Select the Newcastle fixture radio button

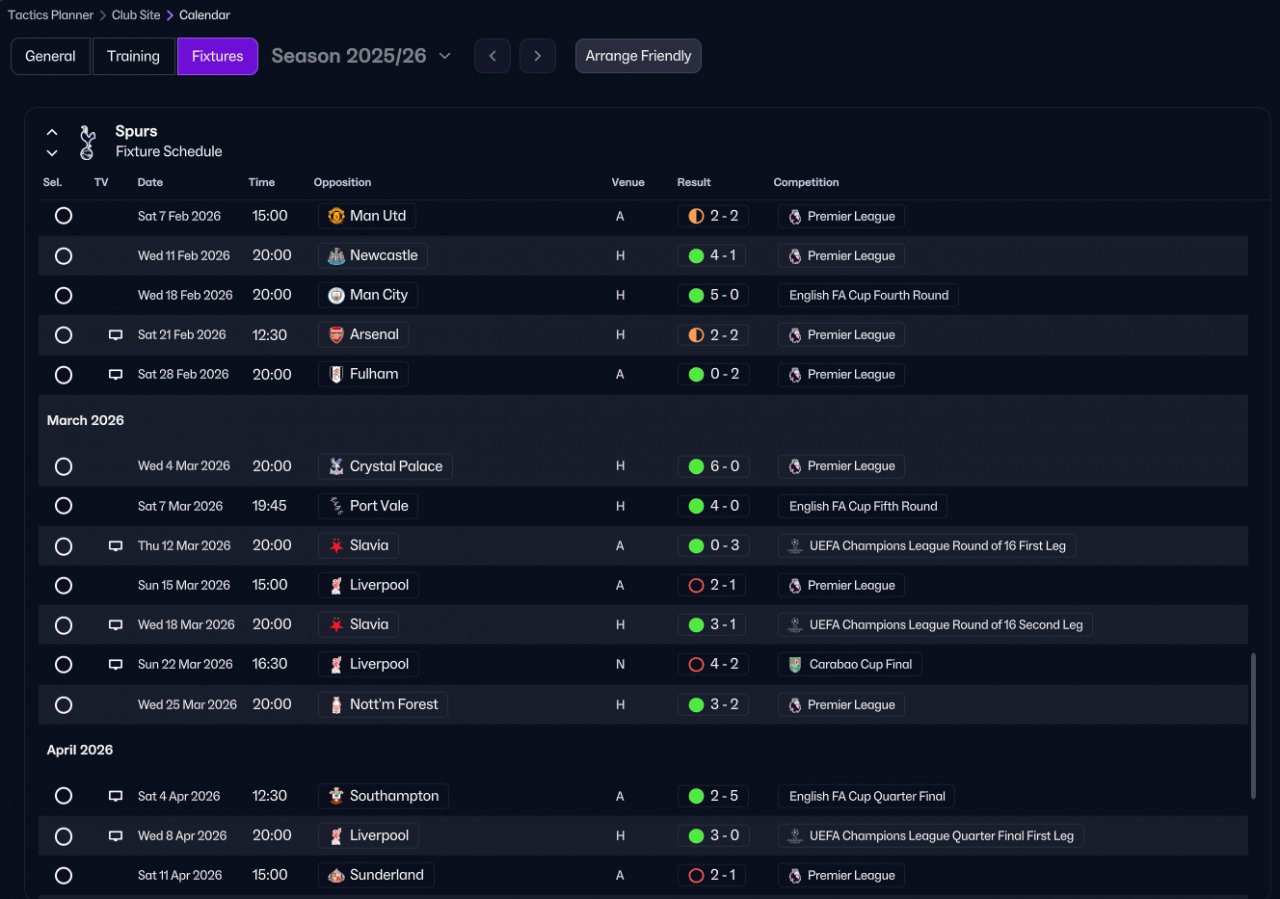click(63, 256)
